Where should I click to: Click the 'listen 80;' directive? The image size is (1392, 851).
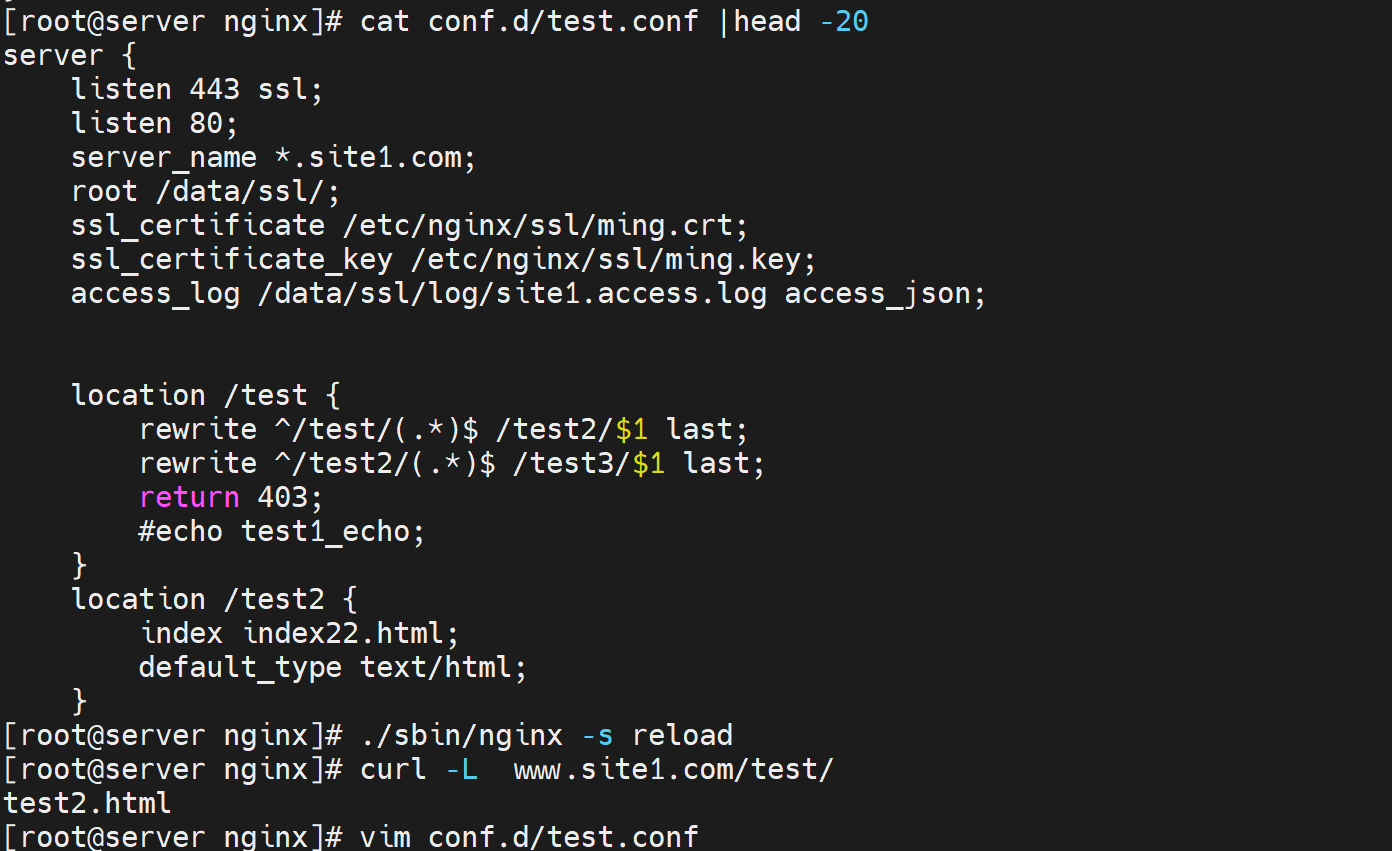(x=155, y=123)
